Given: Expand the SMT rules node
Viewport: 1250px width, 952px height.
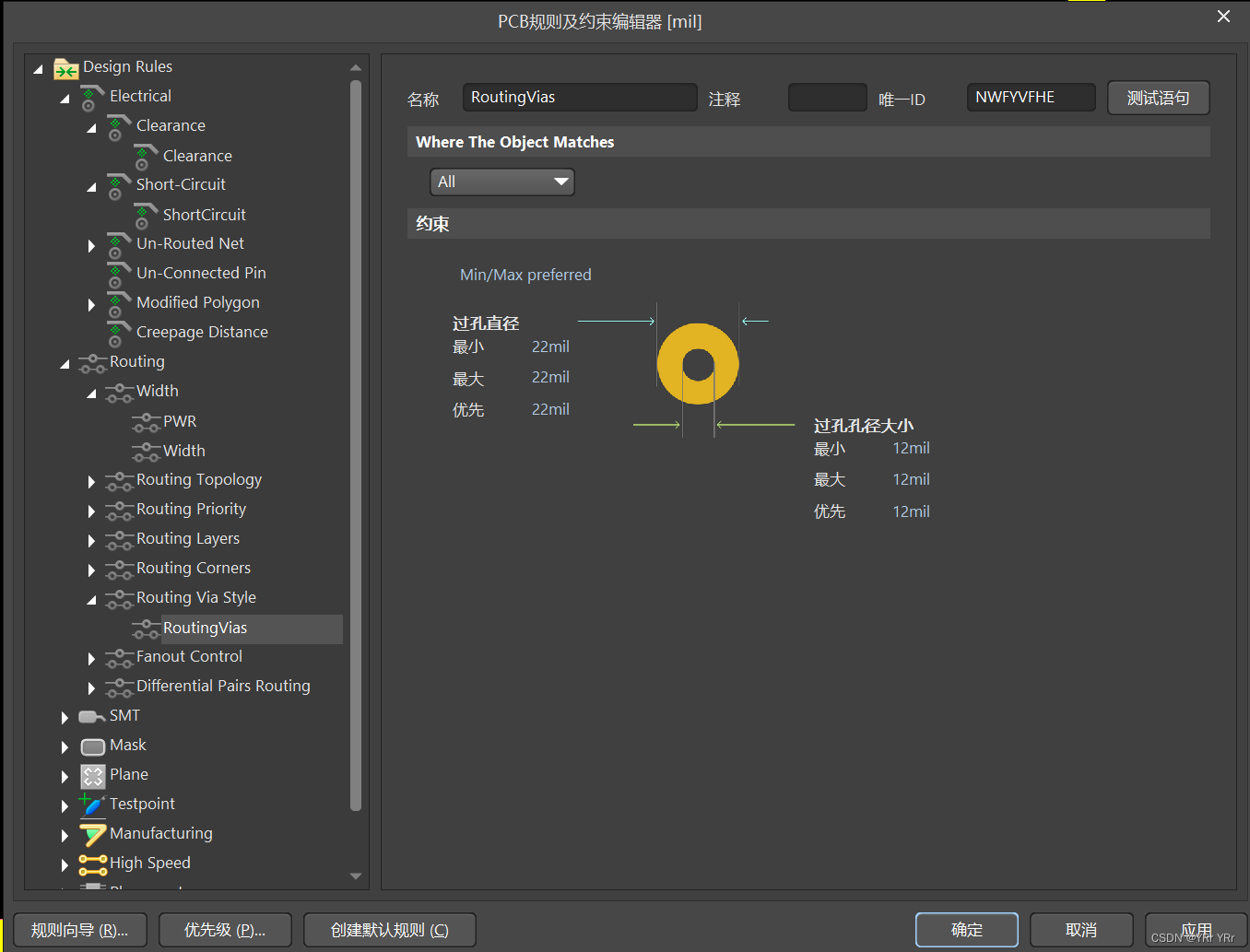Looking at the screenshot, I should [65, 718].
